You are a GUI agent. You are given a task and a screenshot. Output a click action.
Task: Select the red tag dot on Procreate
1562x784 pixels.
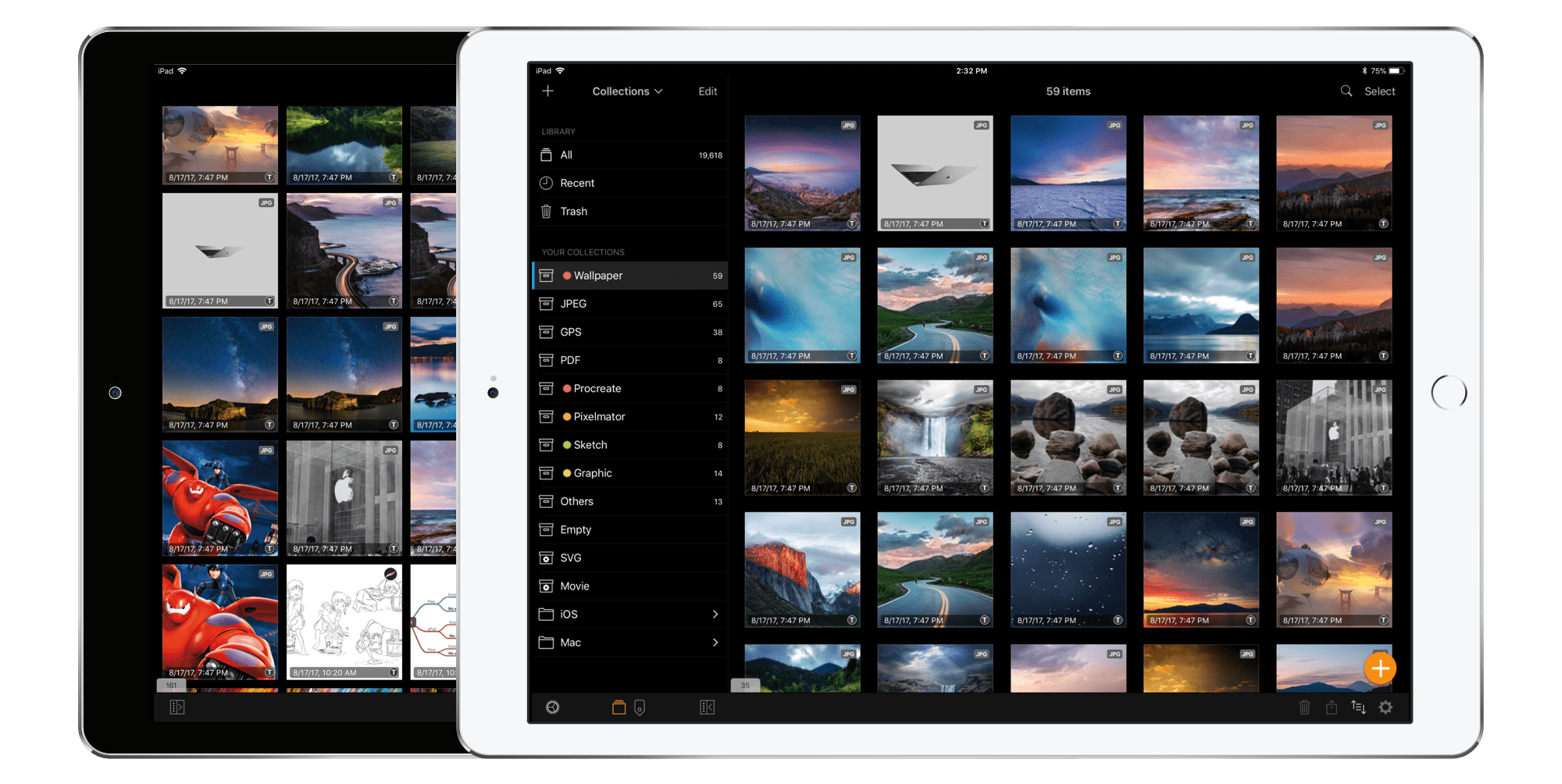pos(566,388)
